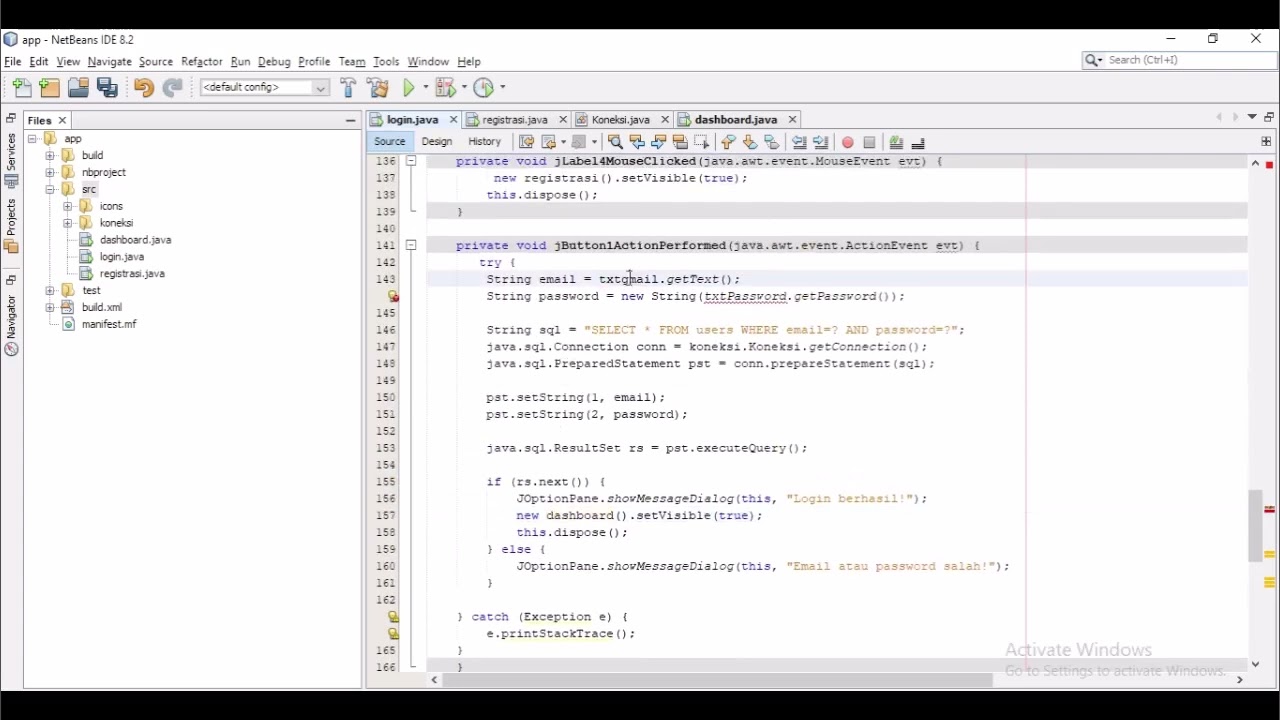Open the Services side panel
The image size is (1280, 720).
coord(11,160)
